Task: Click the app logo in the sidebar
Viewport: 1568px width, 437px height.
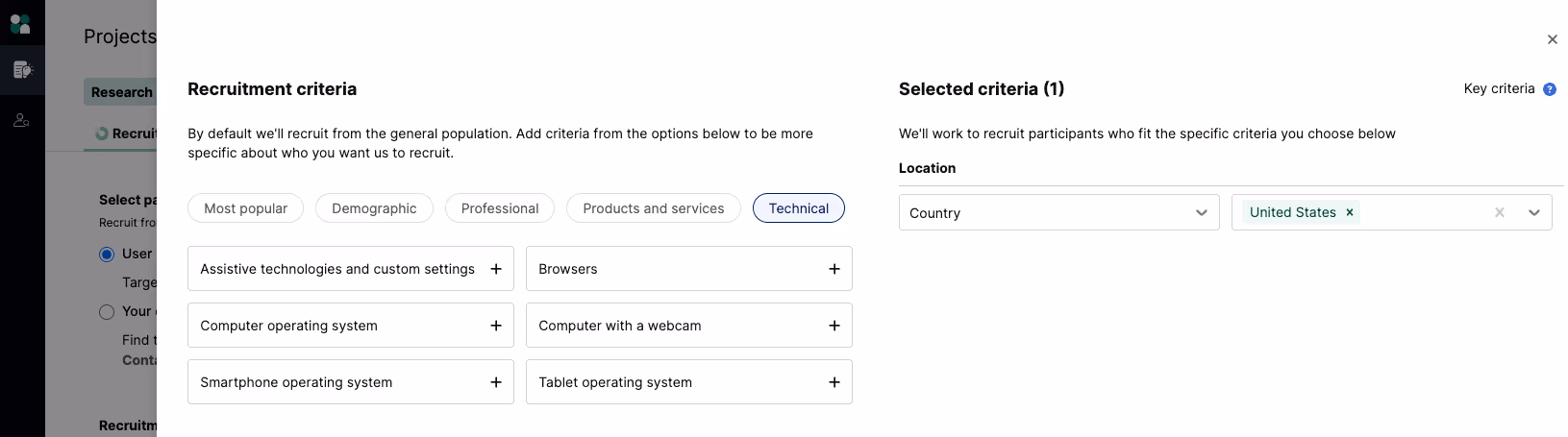Action: (x=20, y=22)
